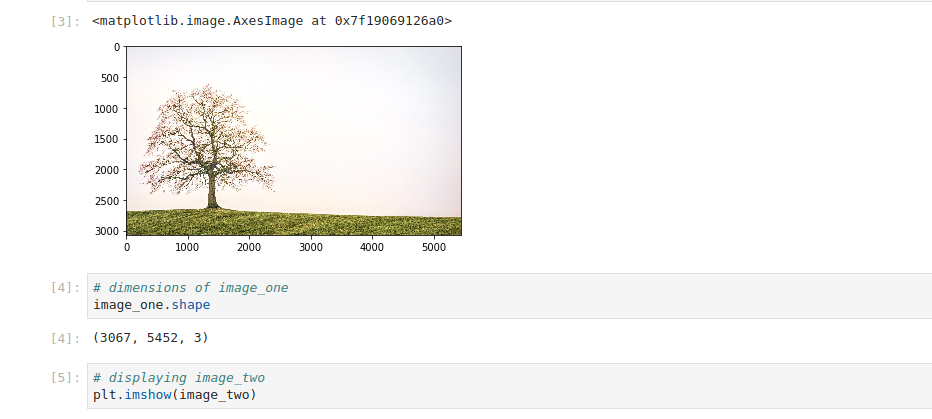Click the word shape in cell 4

(191, 305)
